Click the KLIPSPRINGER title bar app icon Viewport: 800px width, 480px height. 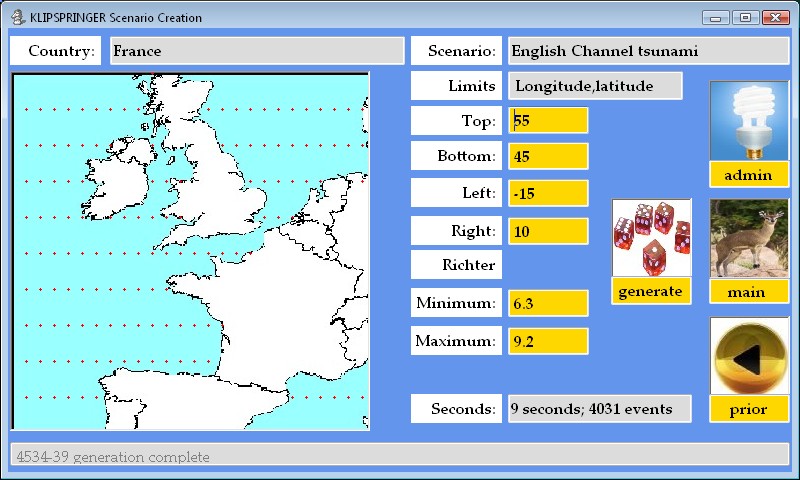[17, 17]
